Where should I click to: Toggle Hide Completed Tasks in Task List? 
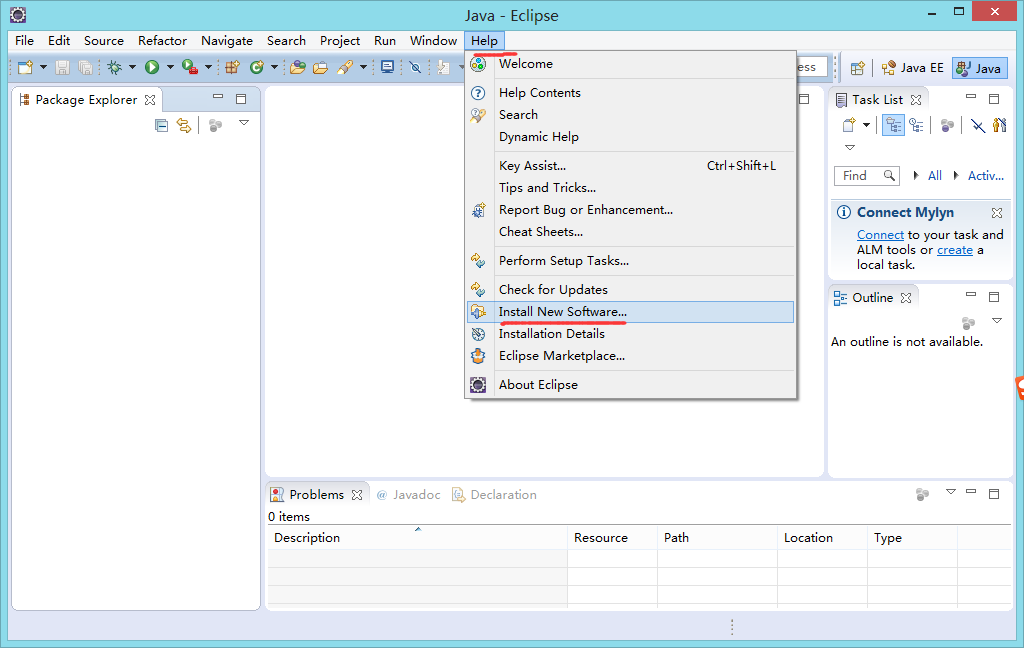point(978,125)
